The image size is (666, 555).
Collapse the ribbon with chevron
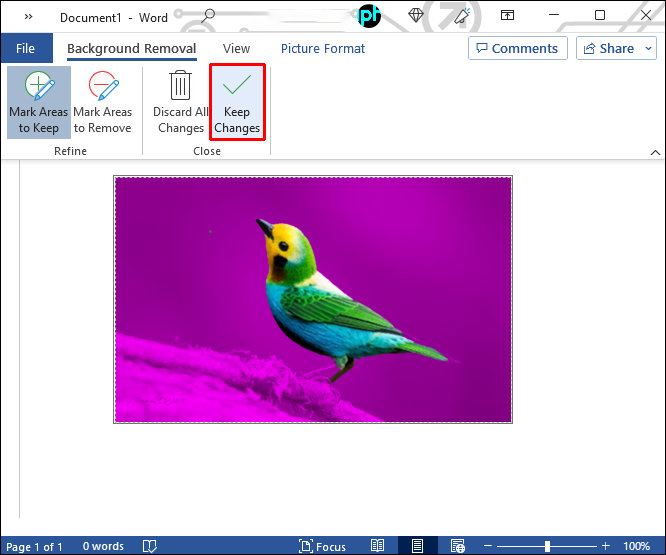point(655,152)
